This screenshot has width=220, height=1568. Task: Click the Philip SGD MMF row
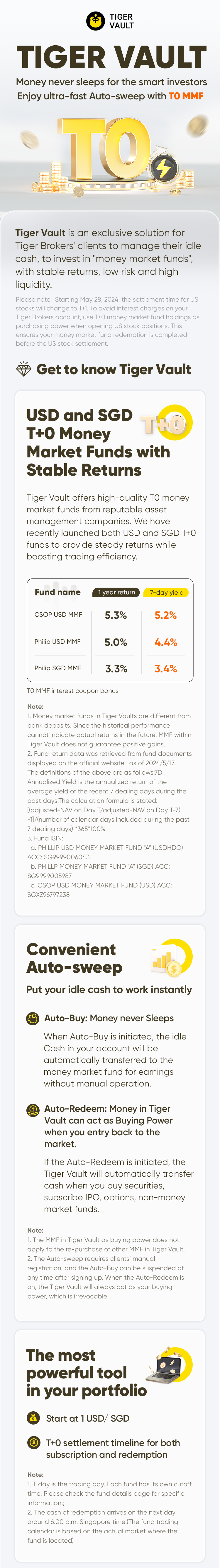110,668
